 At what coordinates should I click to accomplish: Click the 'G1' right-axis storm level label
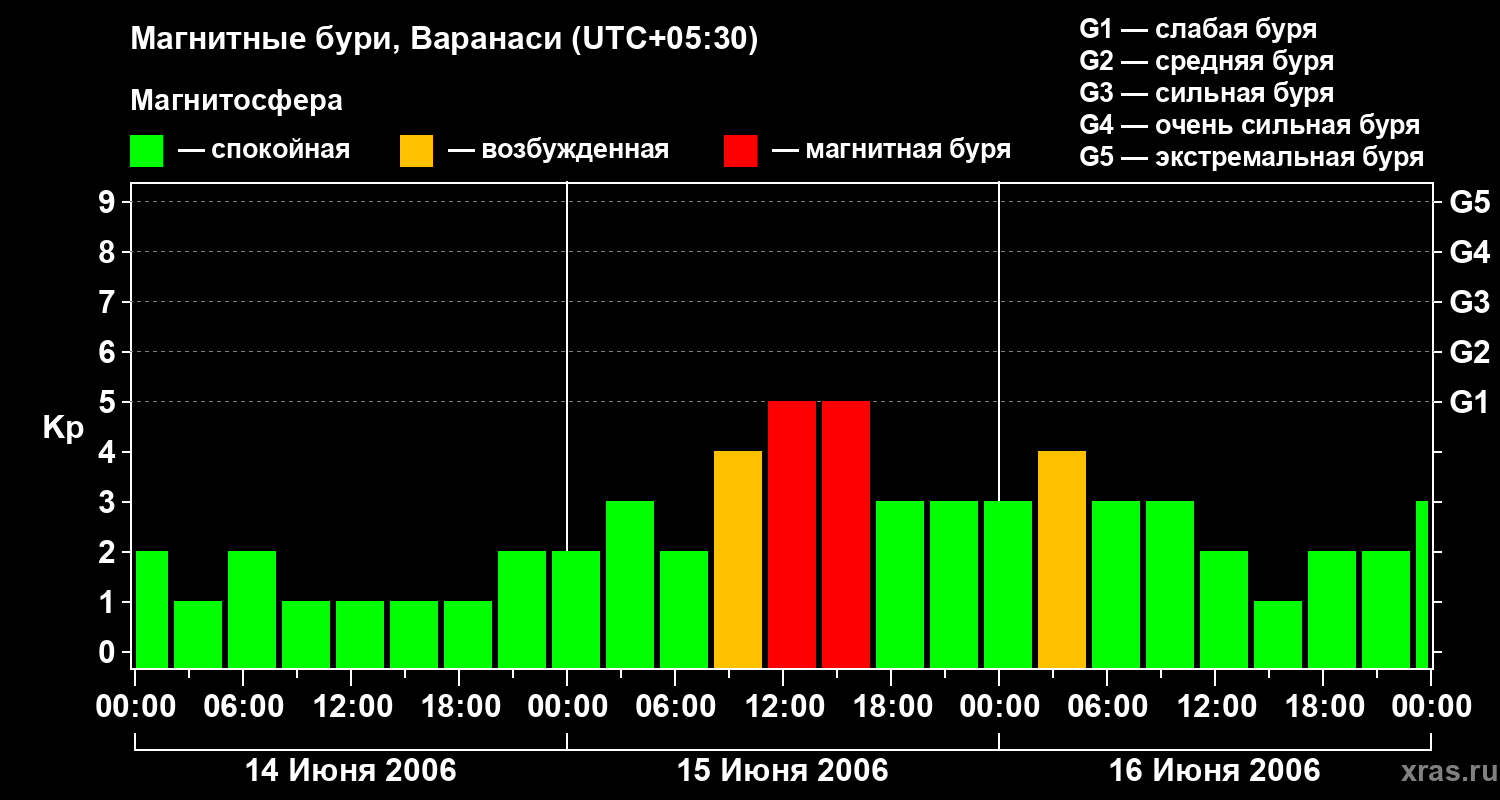coord(1469,402)
